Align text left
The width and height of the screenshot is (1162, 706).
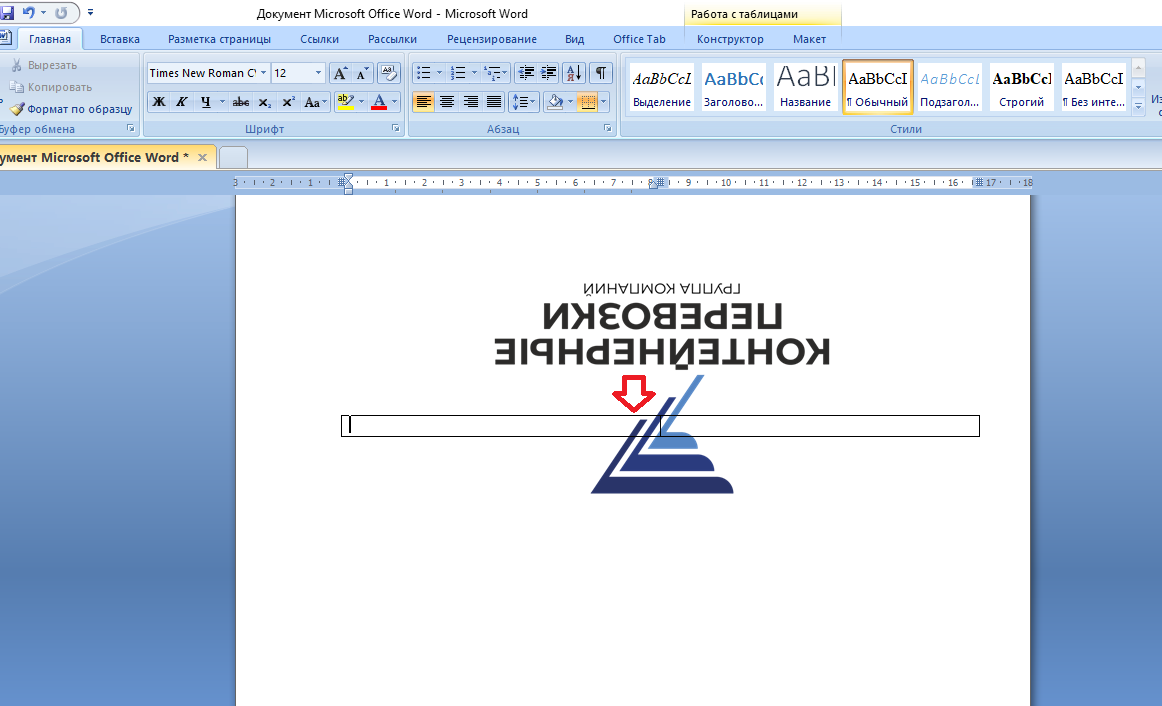point(423,102)
